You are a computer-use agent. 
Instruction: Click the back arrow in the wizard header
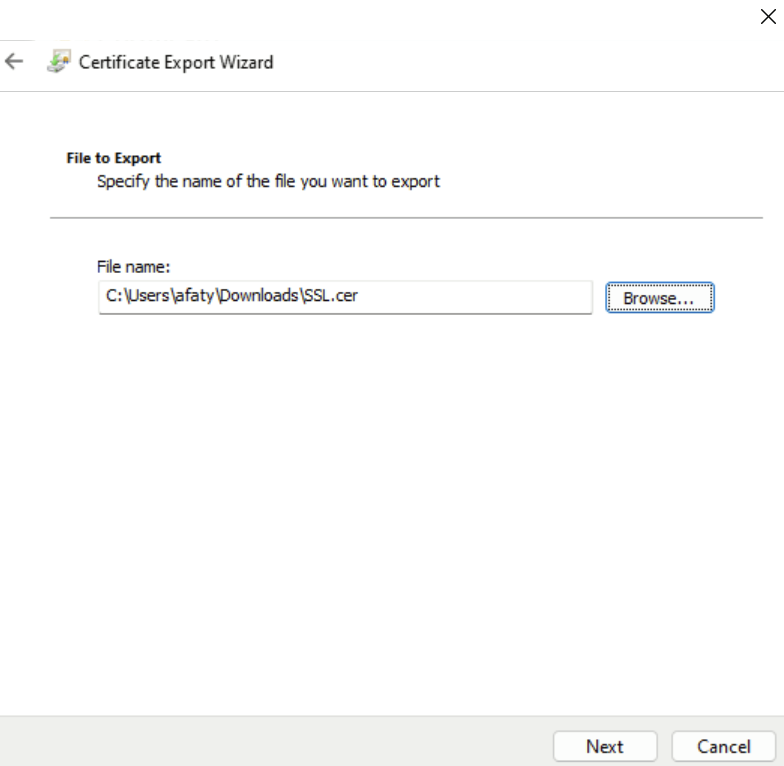14,62
